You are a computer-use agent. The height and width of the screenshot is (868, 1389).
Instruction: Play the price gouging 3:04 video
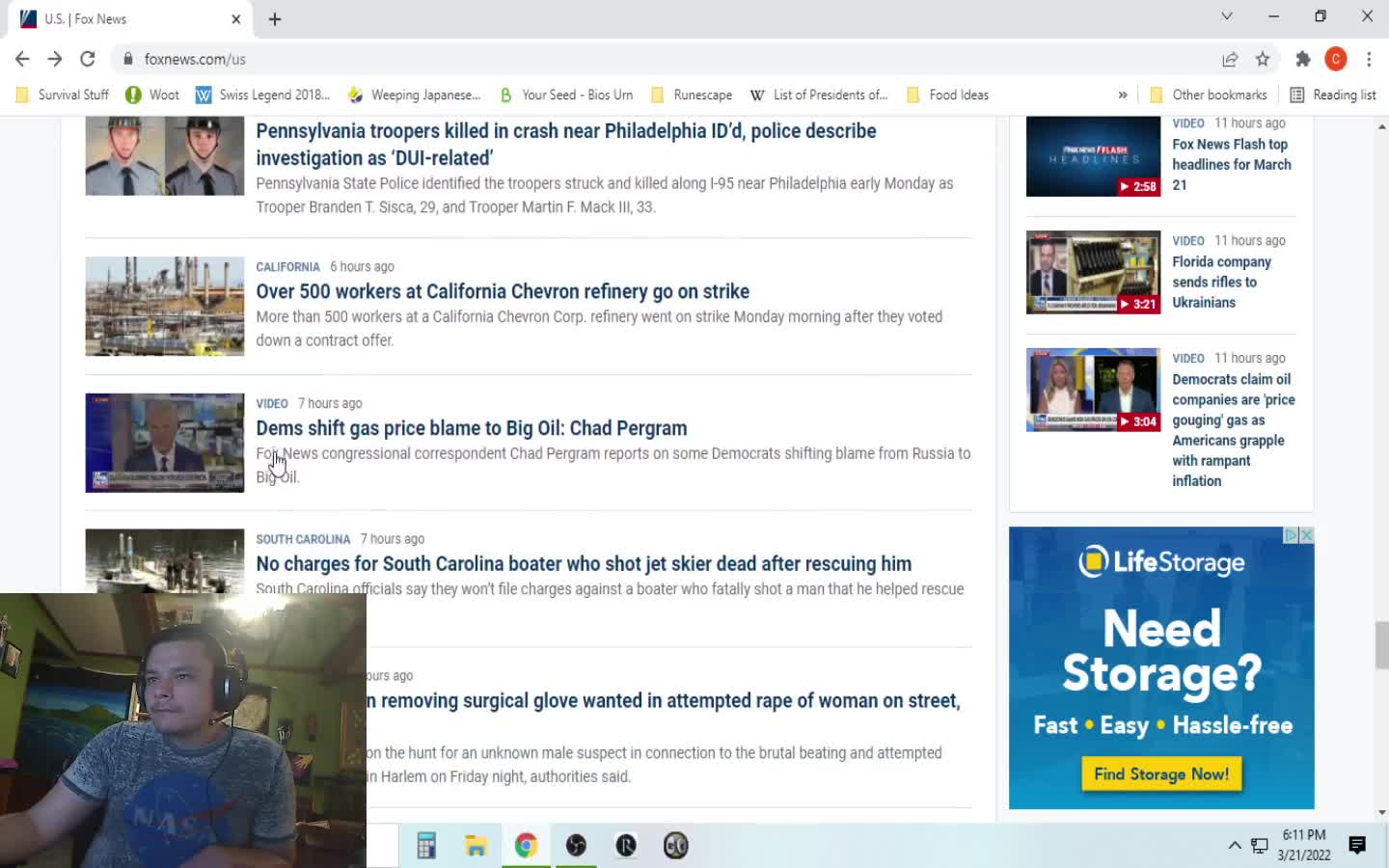click(1093, 390)
